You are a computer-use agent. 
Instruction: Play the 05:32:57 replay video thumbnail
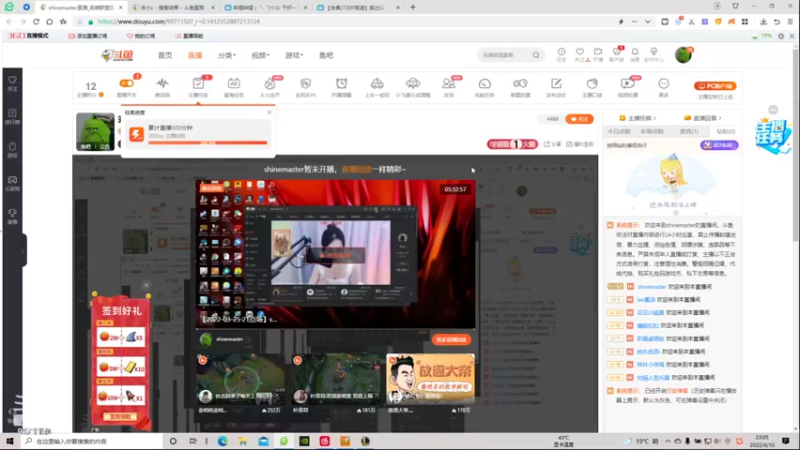point(335,254)
